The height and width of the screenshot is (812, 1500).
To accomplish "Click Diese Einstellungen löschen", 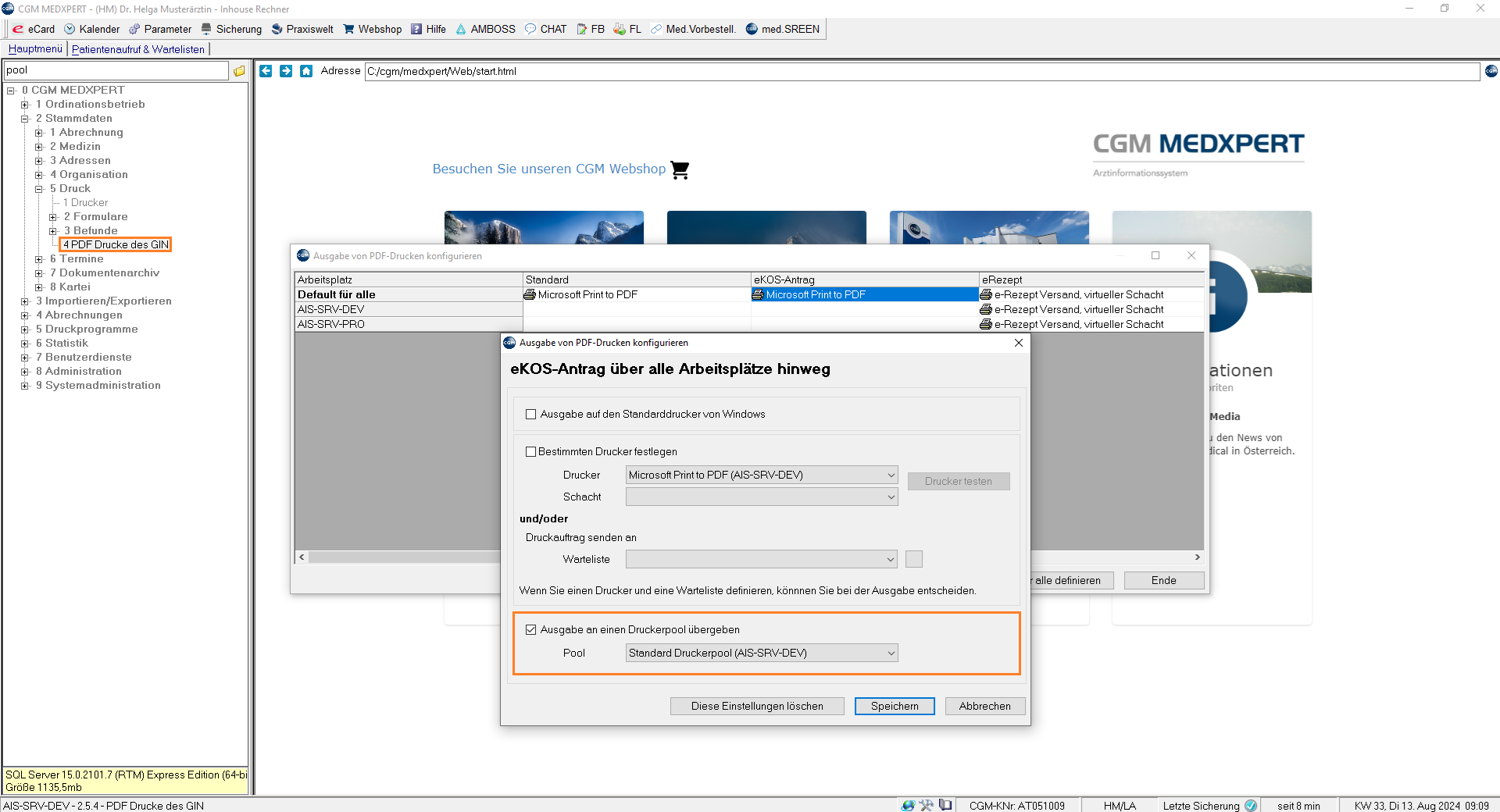I will pyautogui.click(x=757, y=706).
